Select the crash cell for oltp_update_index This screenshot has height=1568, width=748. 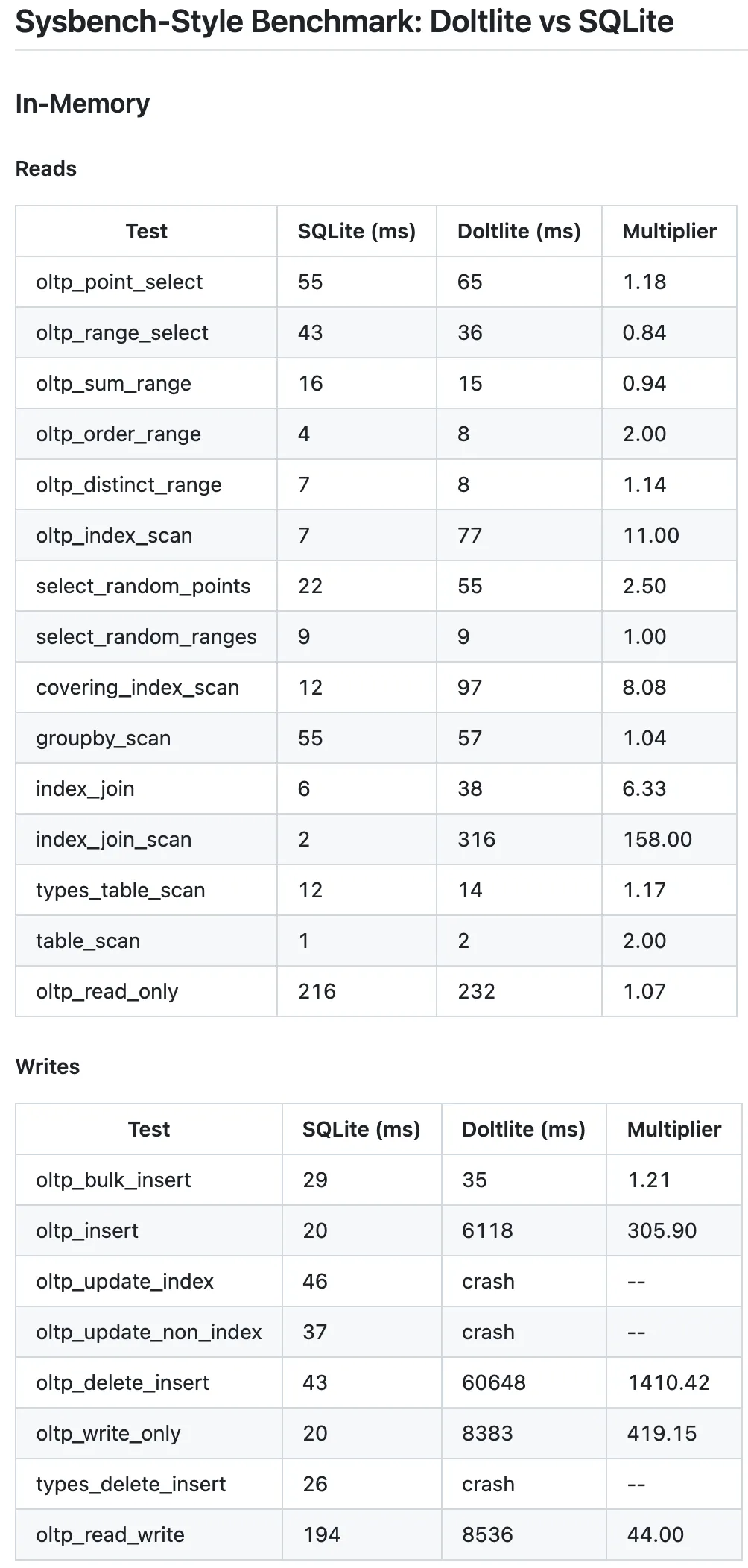pos(488,1281)
